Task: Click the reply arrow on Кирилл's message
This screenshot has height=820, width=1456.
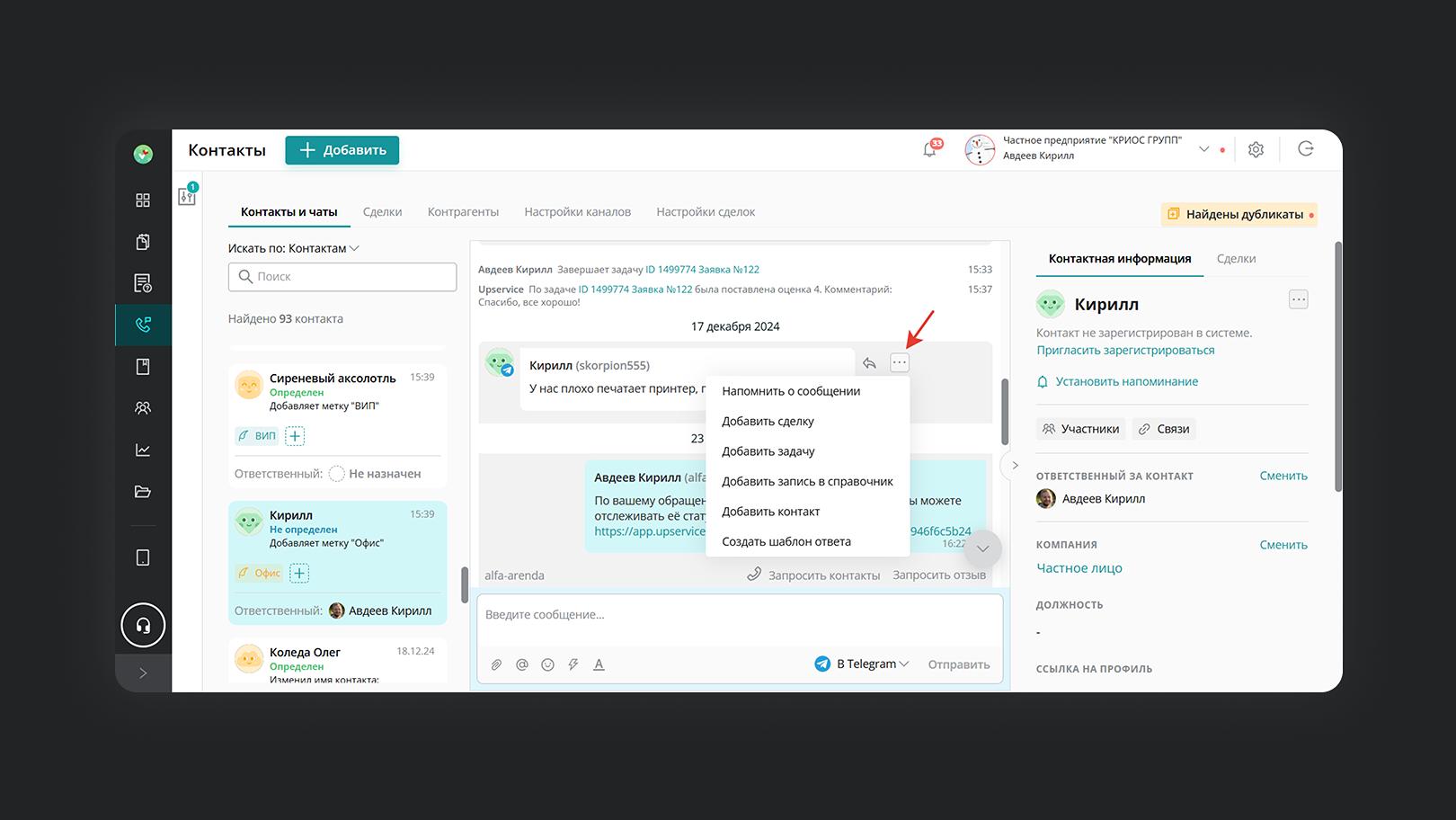Action: 869,363
